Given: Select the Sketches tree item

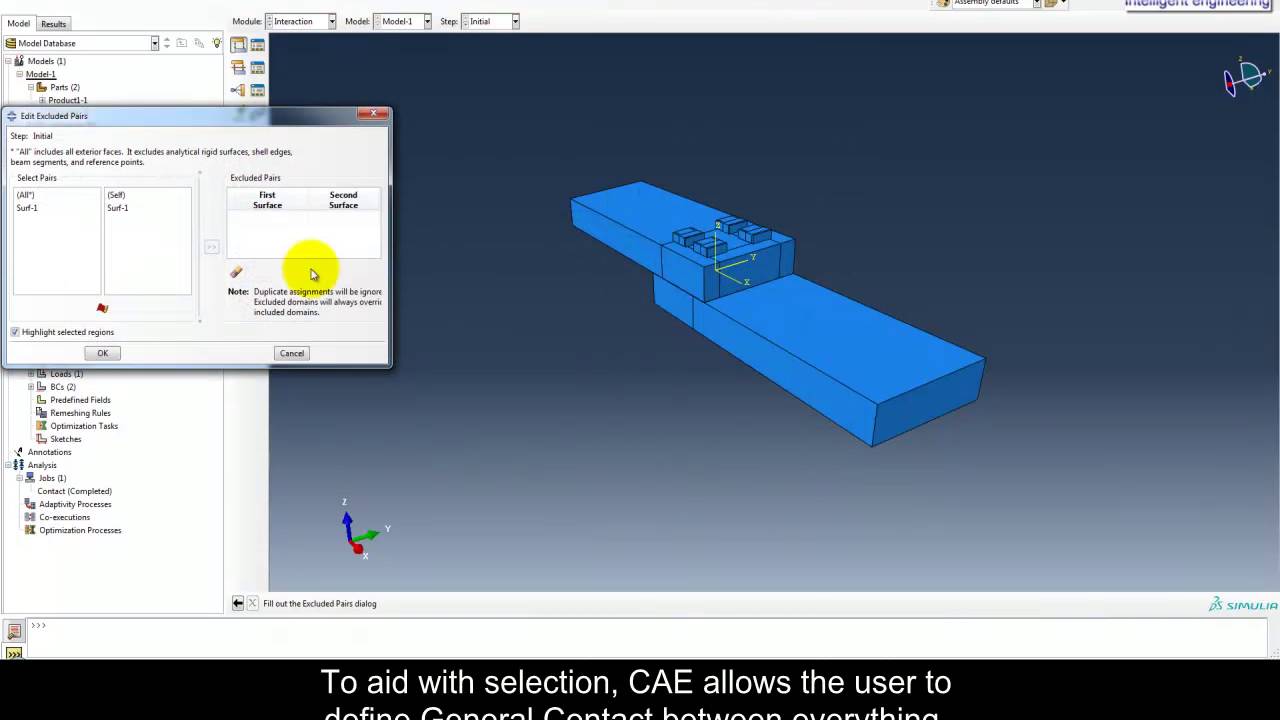Looking at the screenshot, I should (x=66, y=439).
